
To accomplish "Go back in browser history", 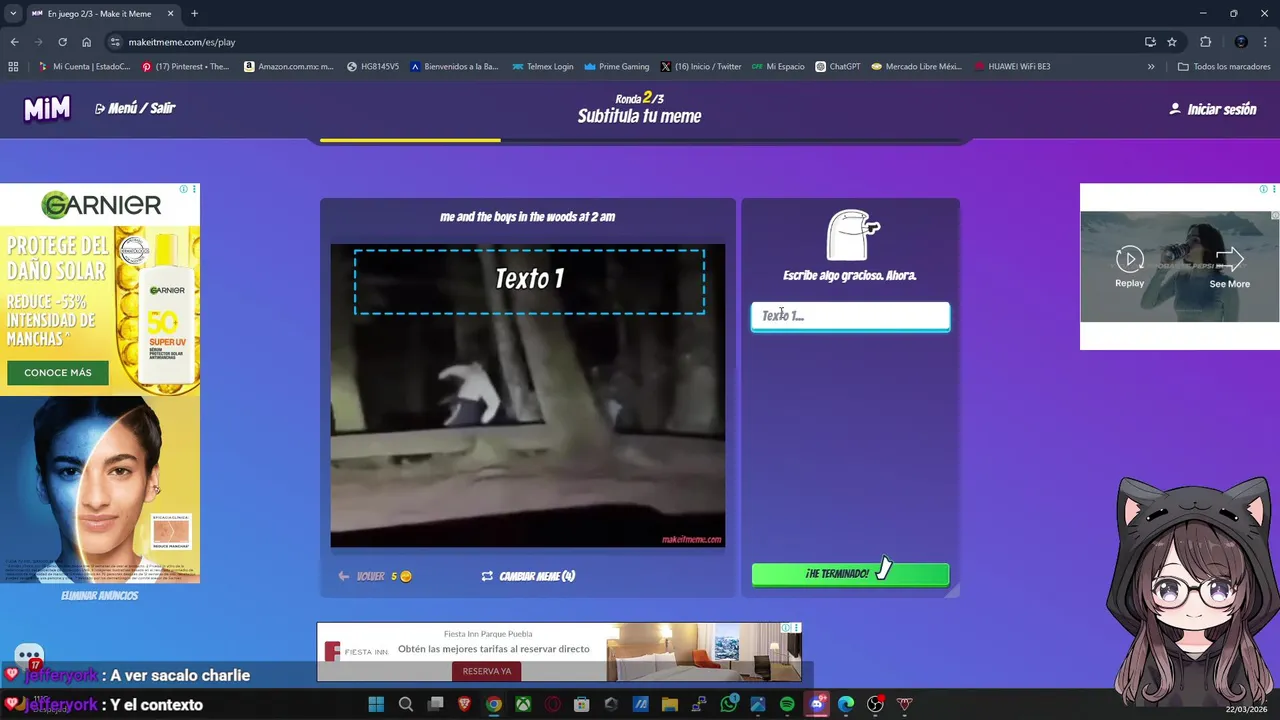I will pyautogui.click(x=14, y=42).
